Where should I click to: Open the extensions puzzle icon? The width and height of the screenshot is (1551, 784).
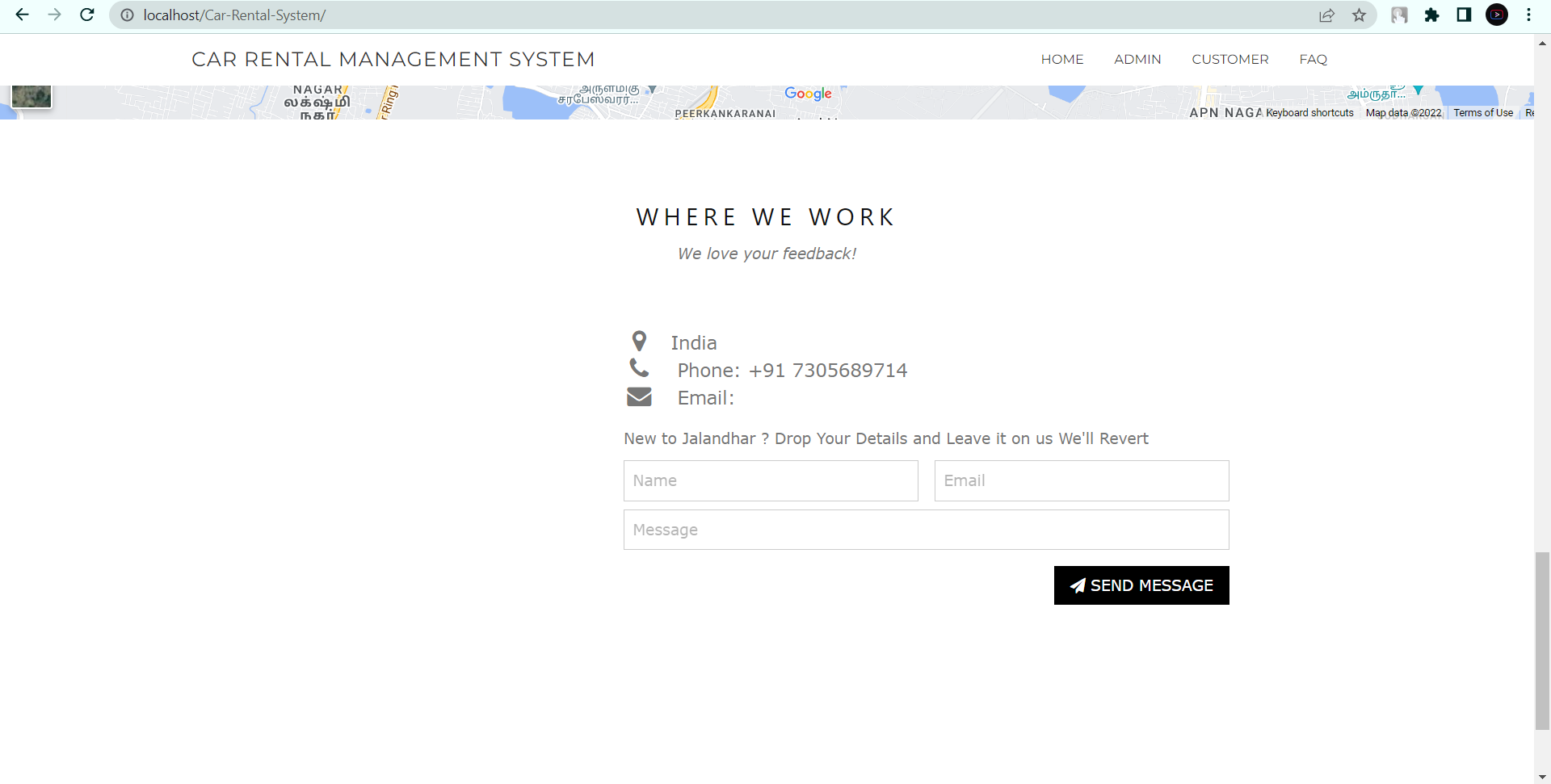point(1431,15)
